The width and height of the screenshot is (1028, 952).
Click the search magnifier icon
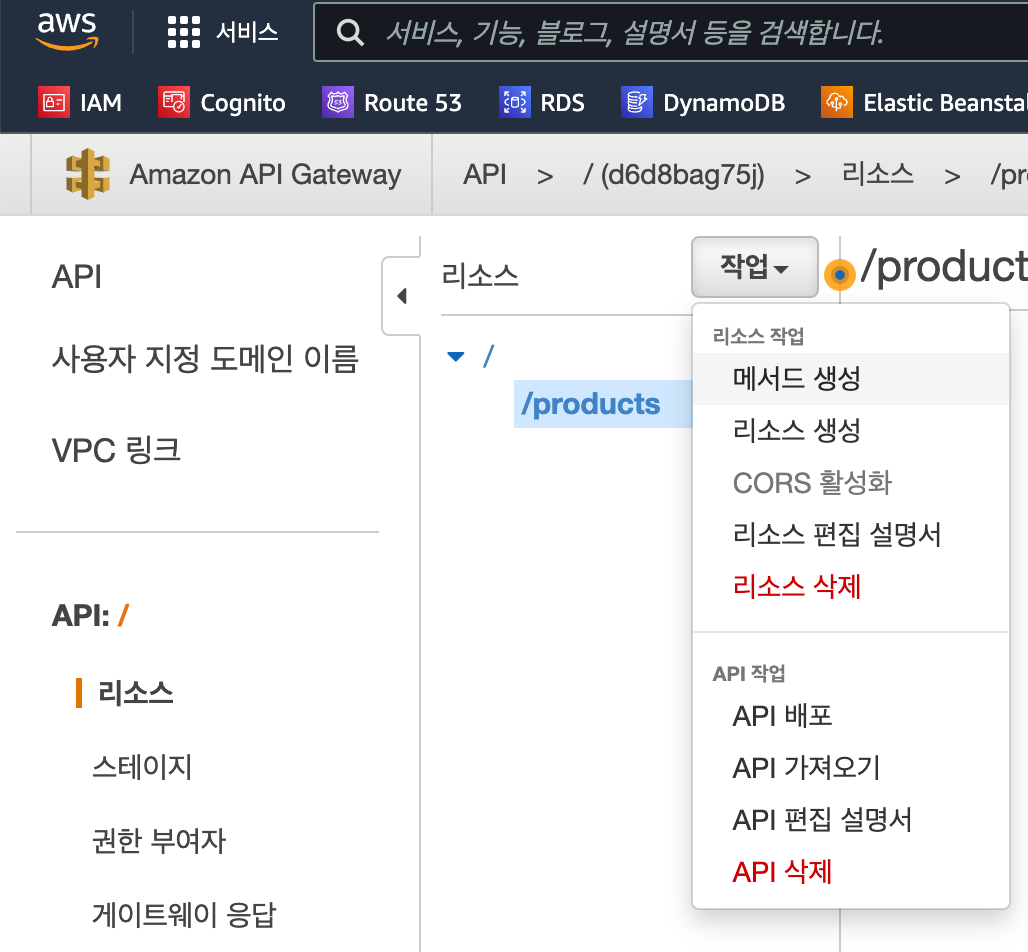[349, 31]
